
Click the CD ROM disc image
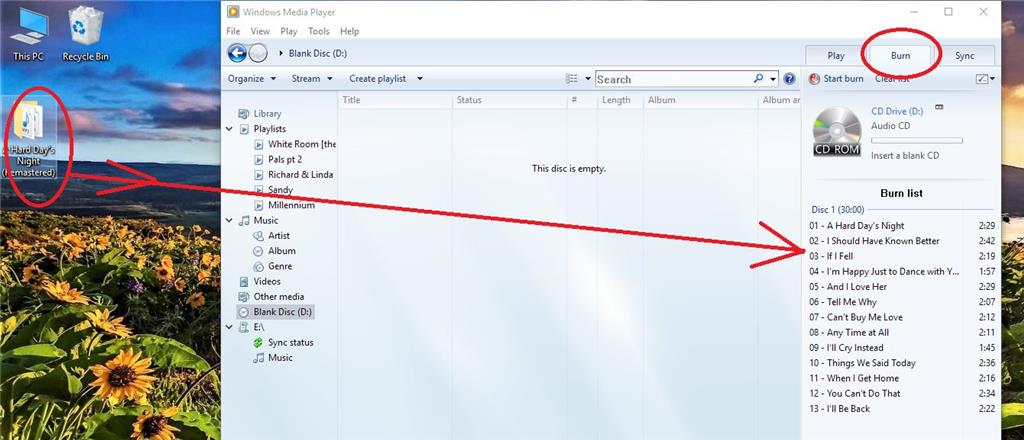(837, 132)
